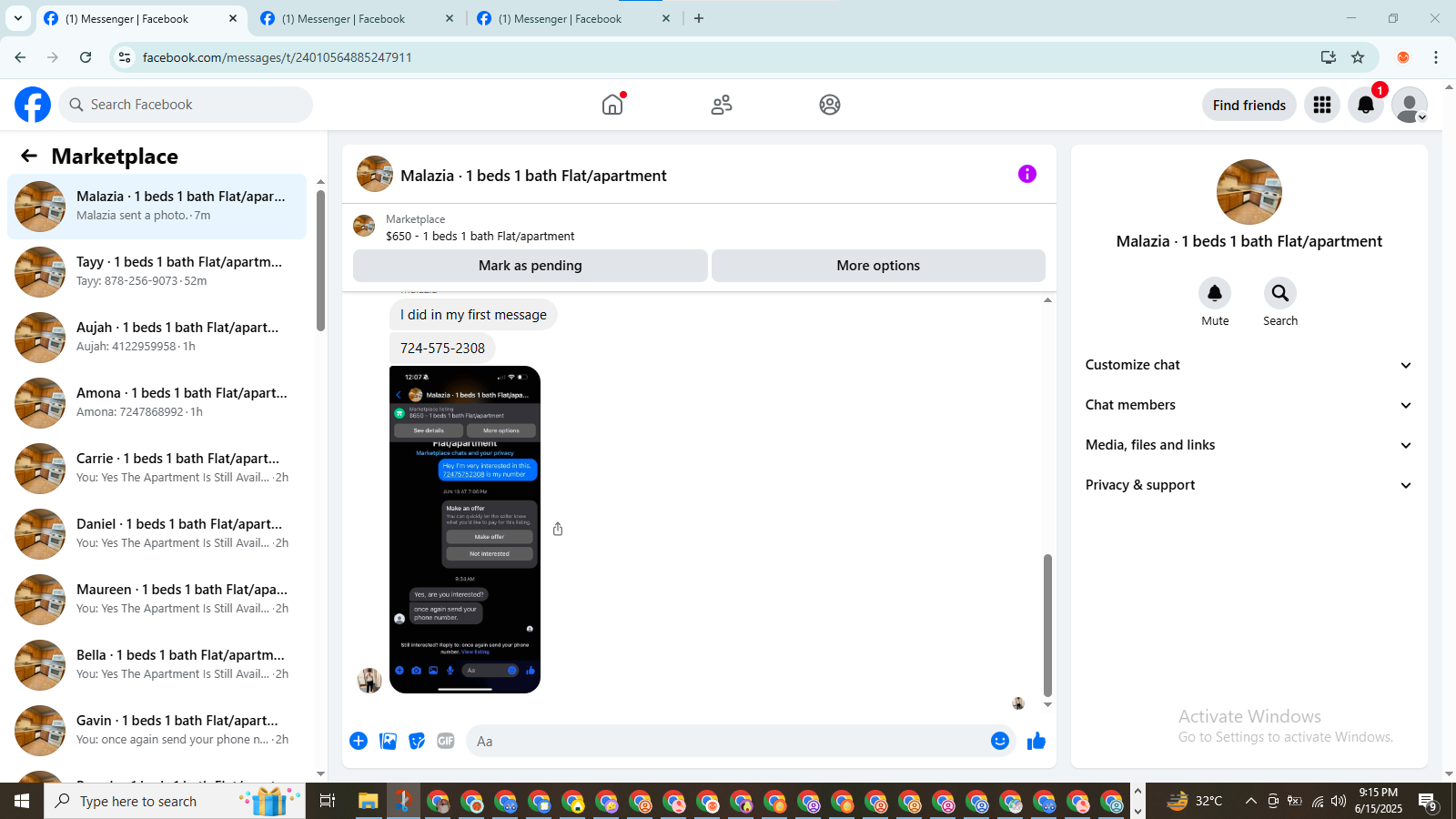The height and width of the screenshot is (819, 1456).
Task: Open the tab search dropdown
Action: pos(17,18)
